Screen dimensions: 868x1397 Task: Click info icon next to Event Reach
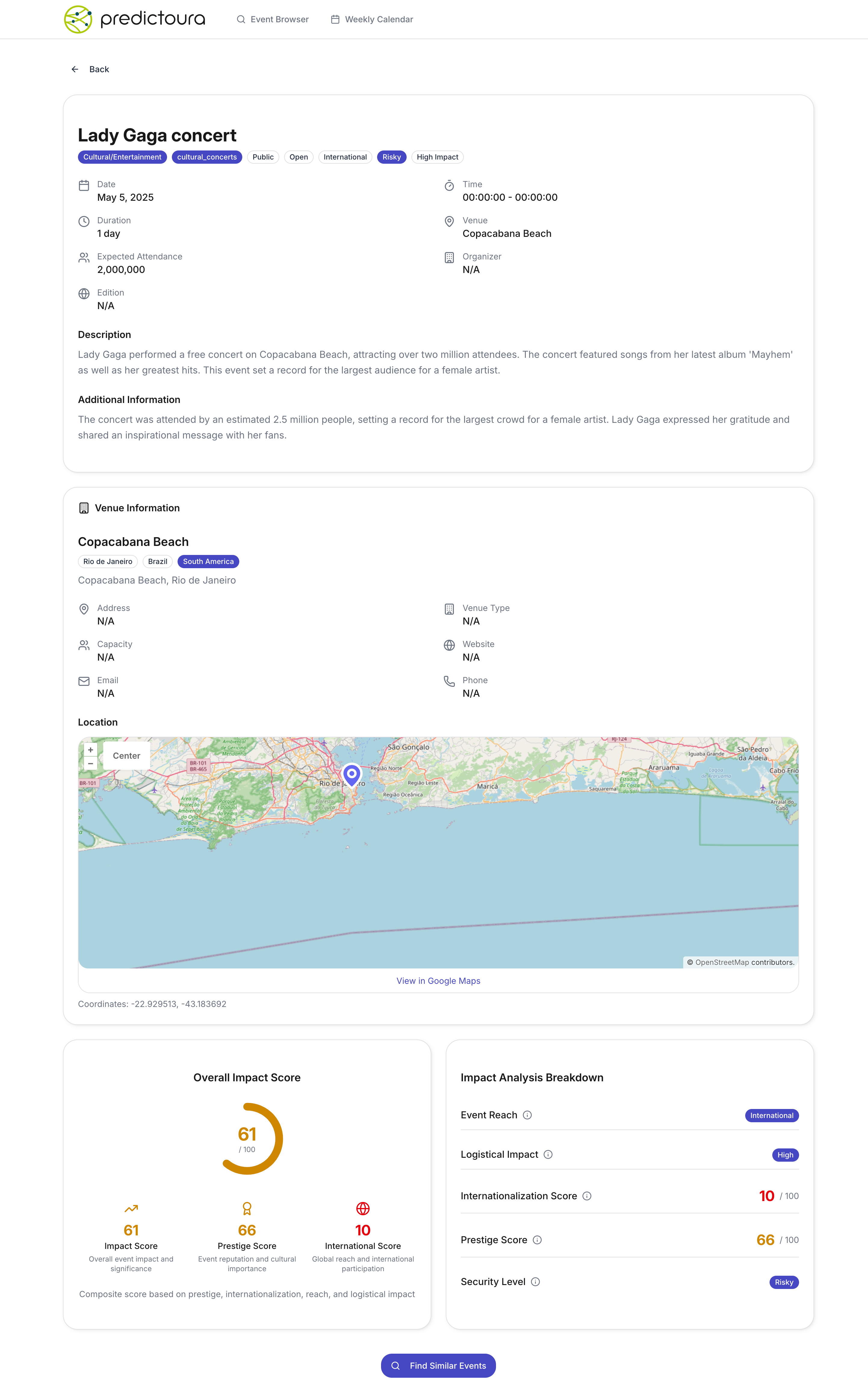coord(527,1115)
